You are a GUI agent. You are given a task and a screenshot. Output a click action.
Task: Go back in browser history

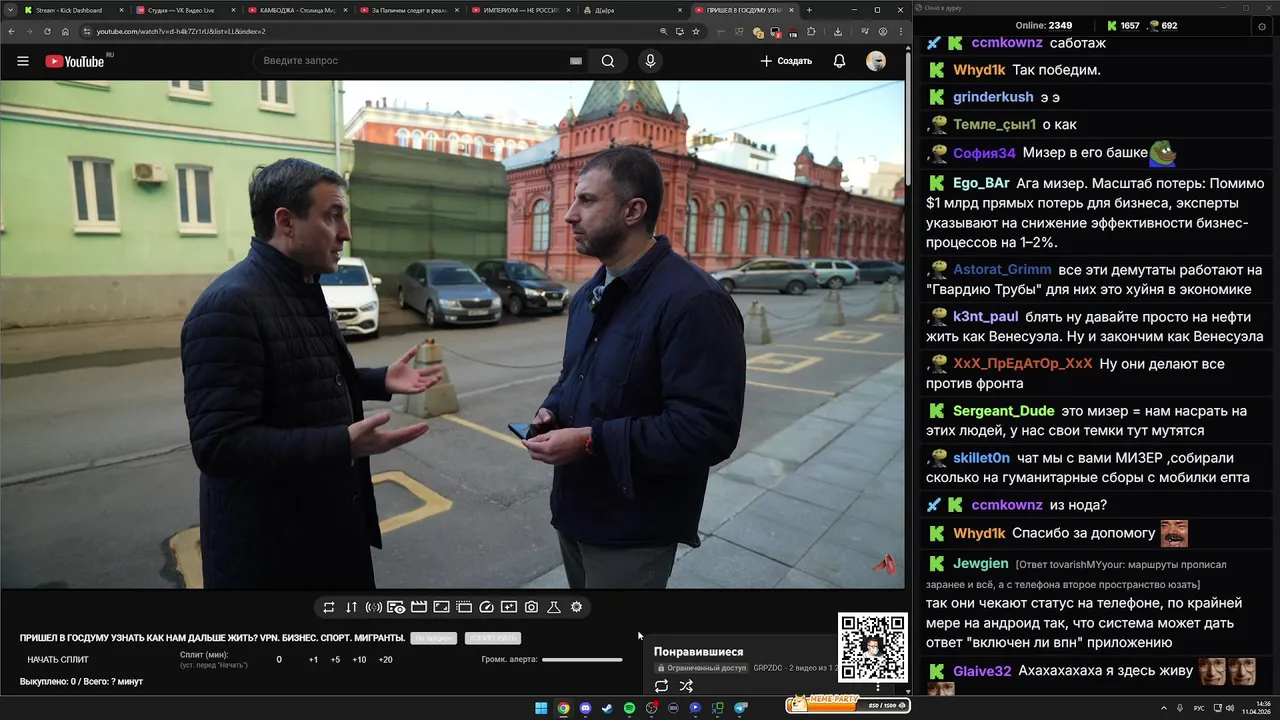point(13,31)
